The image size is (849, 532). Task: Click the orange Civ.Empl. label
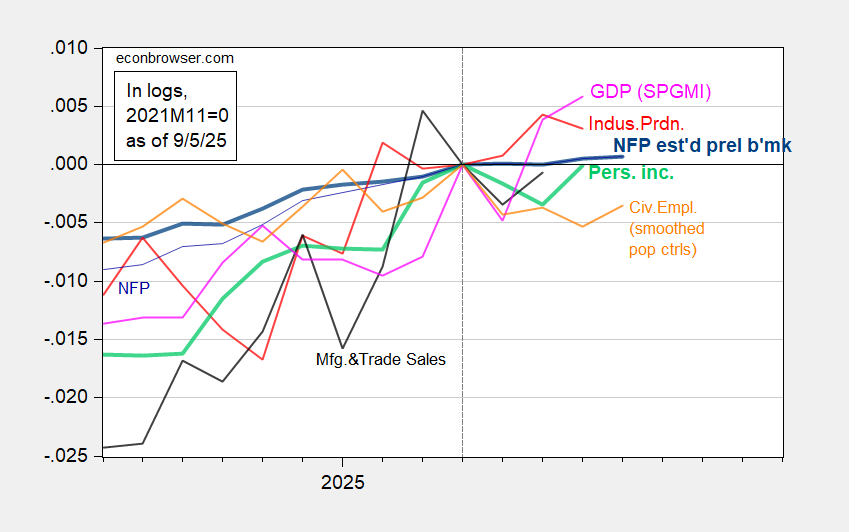[658, 207]
